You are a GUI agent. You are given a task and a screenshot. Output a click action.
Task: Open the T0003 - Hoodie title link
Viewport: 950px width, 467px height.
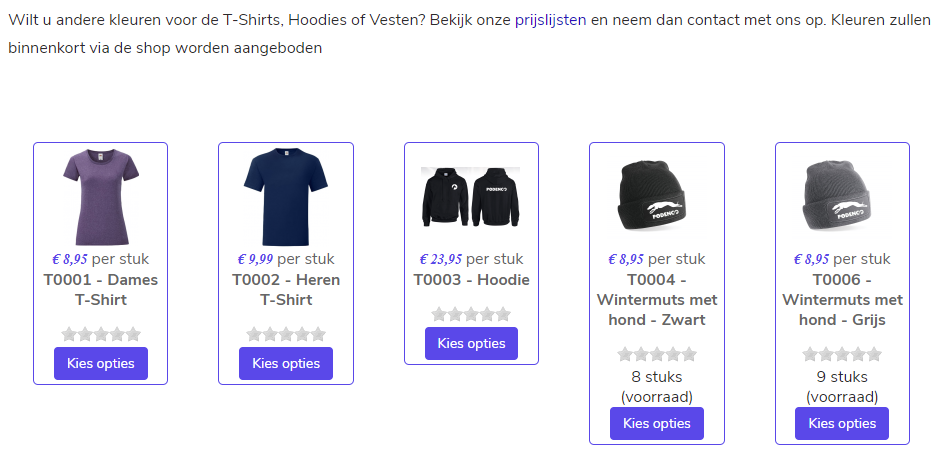click(471, 280)
